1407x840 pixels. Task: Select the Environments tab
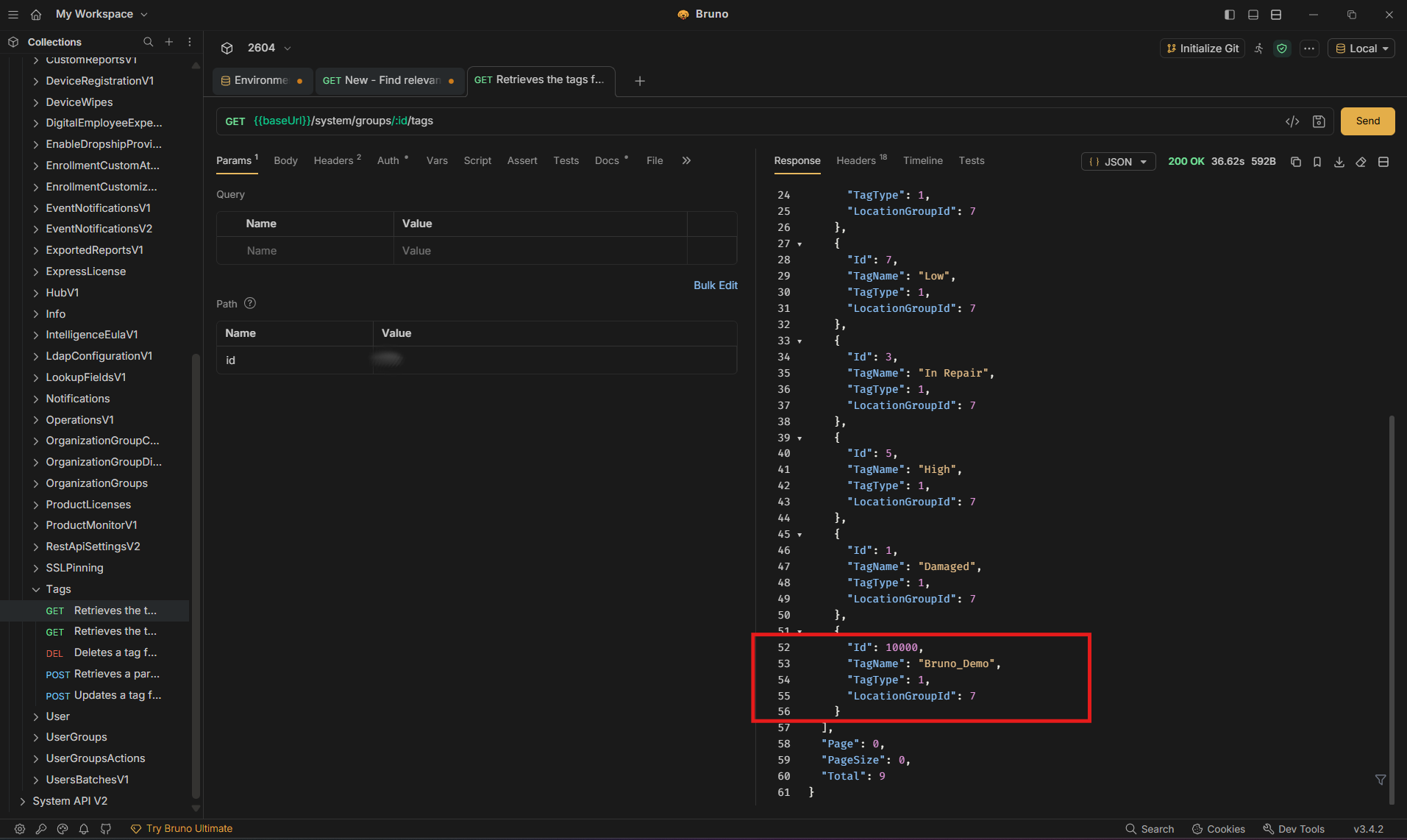tap(262, 80)
